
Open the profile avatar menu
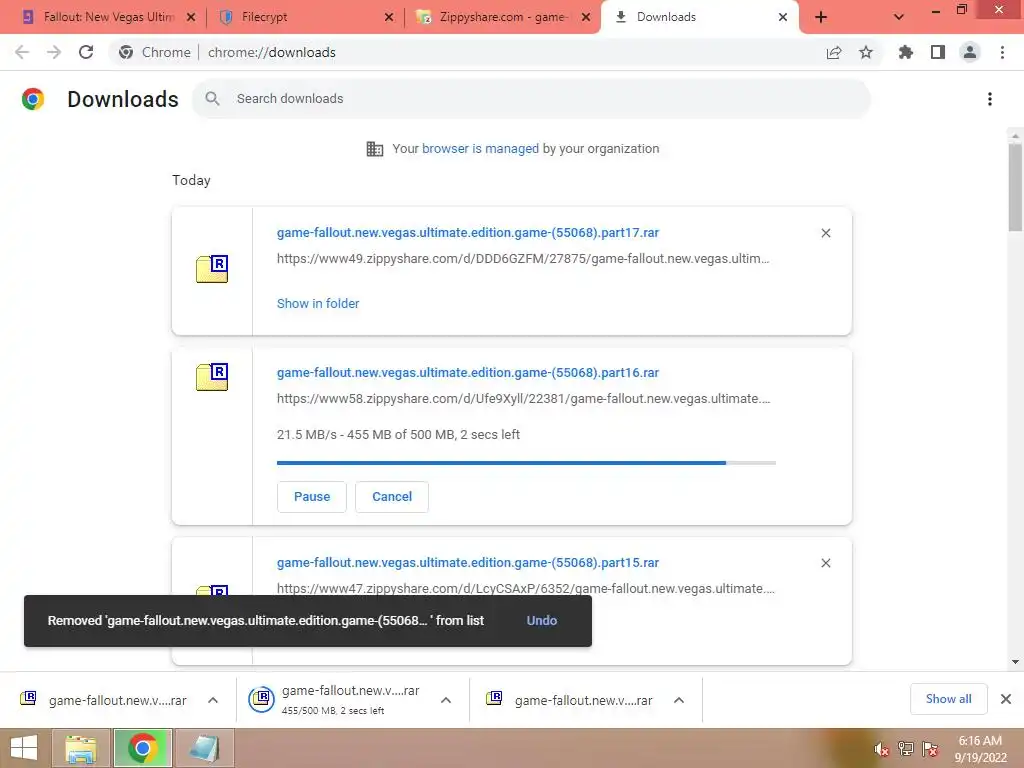point(970,52)
